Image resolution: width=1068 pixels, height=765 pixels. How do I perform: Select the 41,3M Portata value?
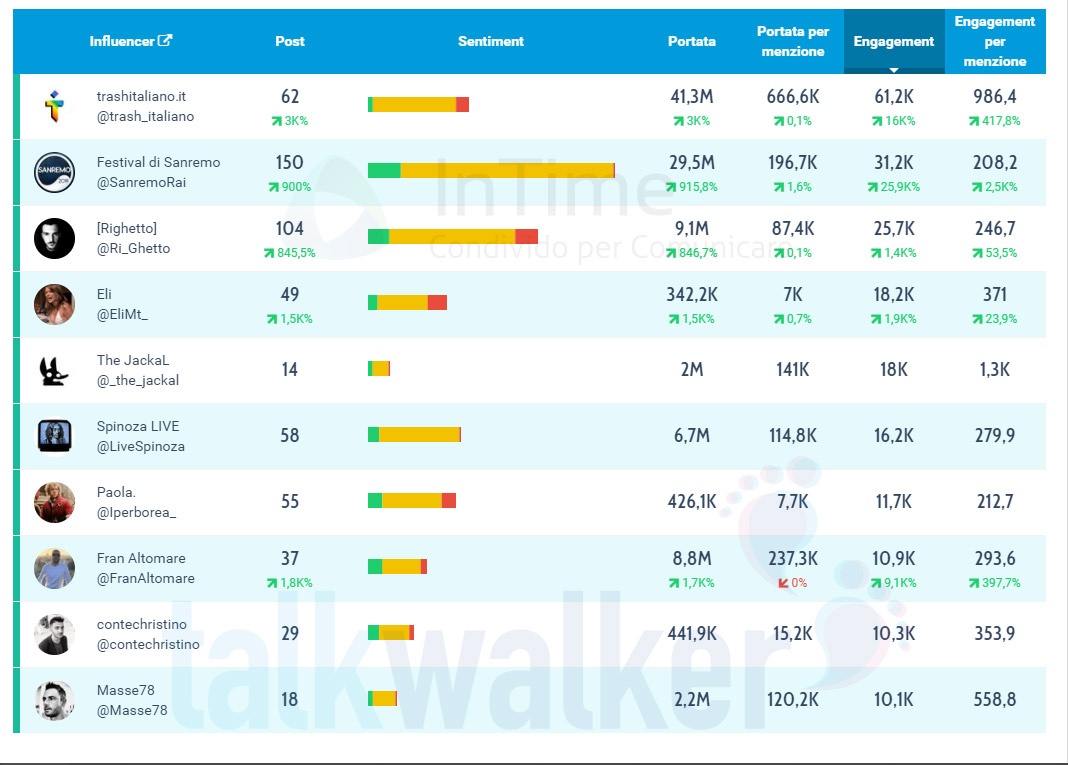coord(691,97)
